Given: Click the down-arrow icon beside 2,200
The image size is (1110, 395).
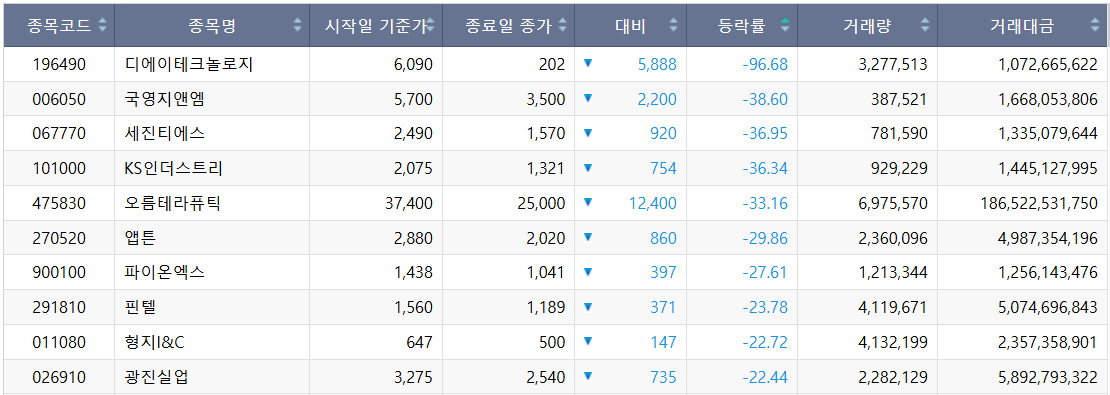Looking at the screenshot, I should click(588, 98).
